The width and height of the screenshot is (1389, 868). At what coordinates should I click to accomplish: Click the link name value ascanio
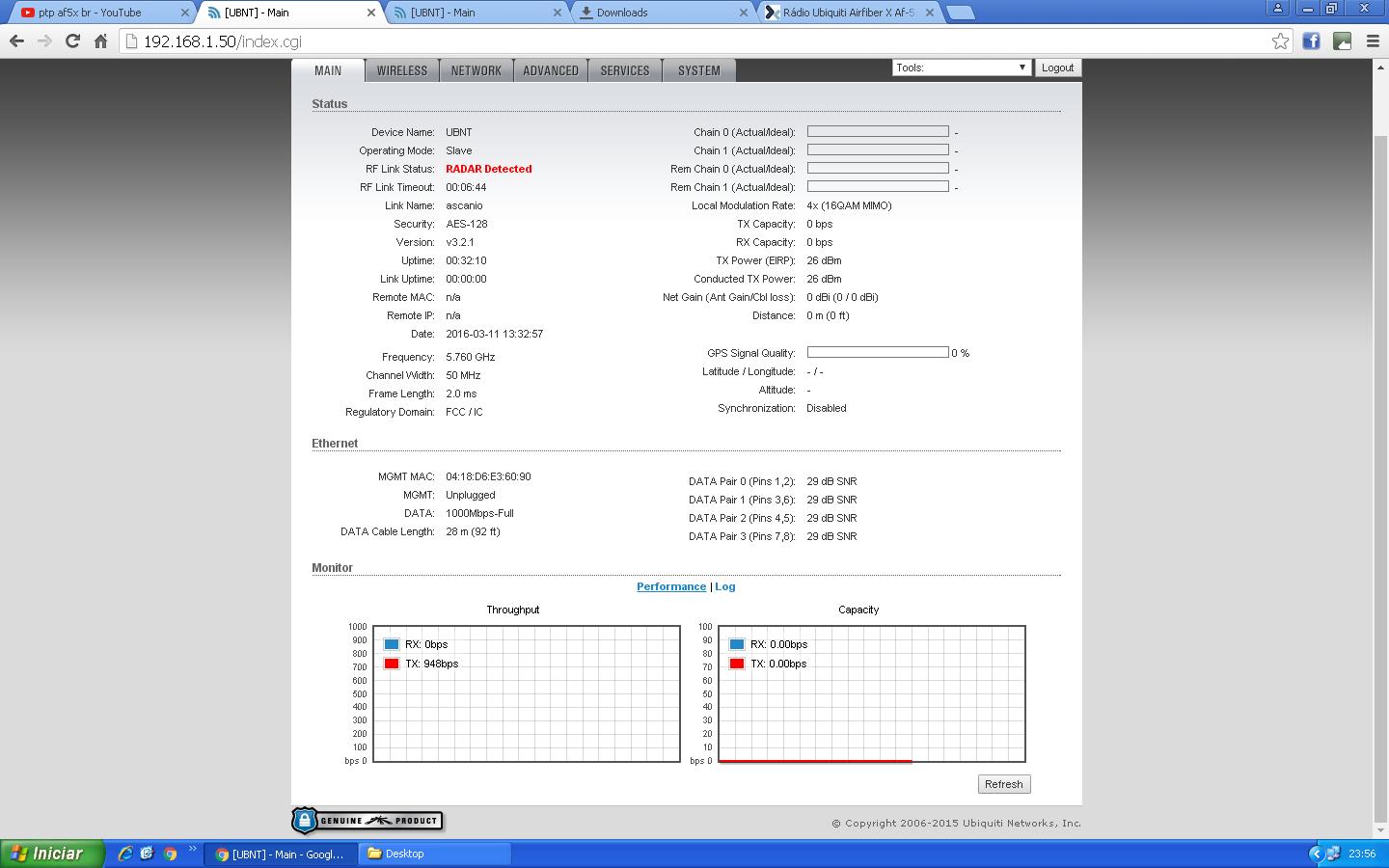tap(464, 205)
